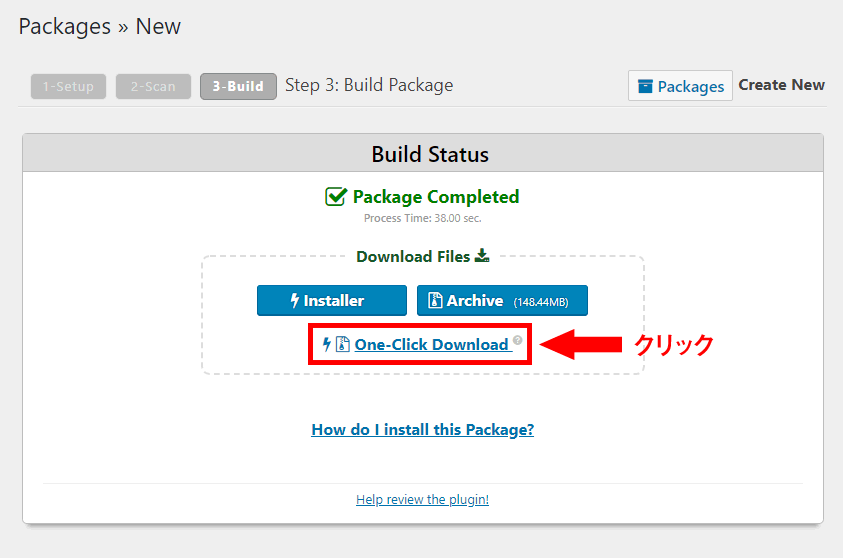Click the Create New label
Viewport: 843px width, 558px height.
(781, 85)
